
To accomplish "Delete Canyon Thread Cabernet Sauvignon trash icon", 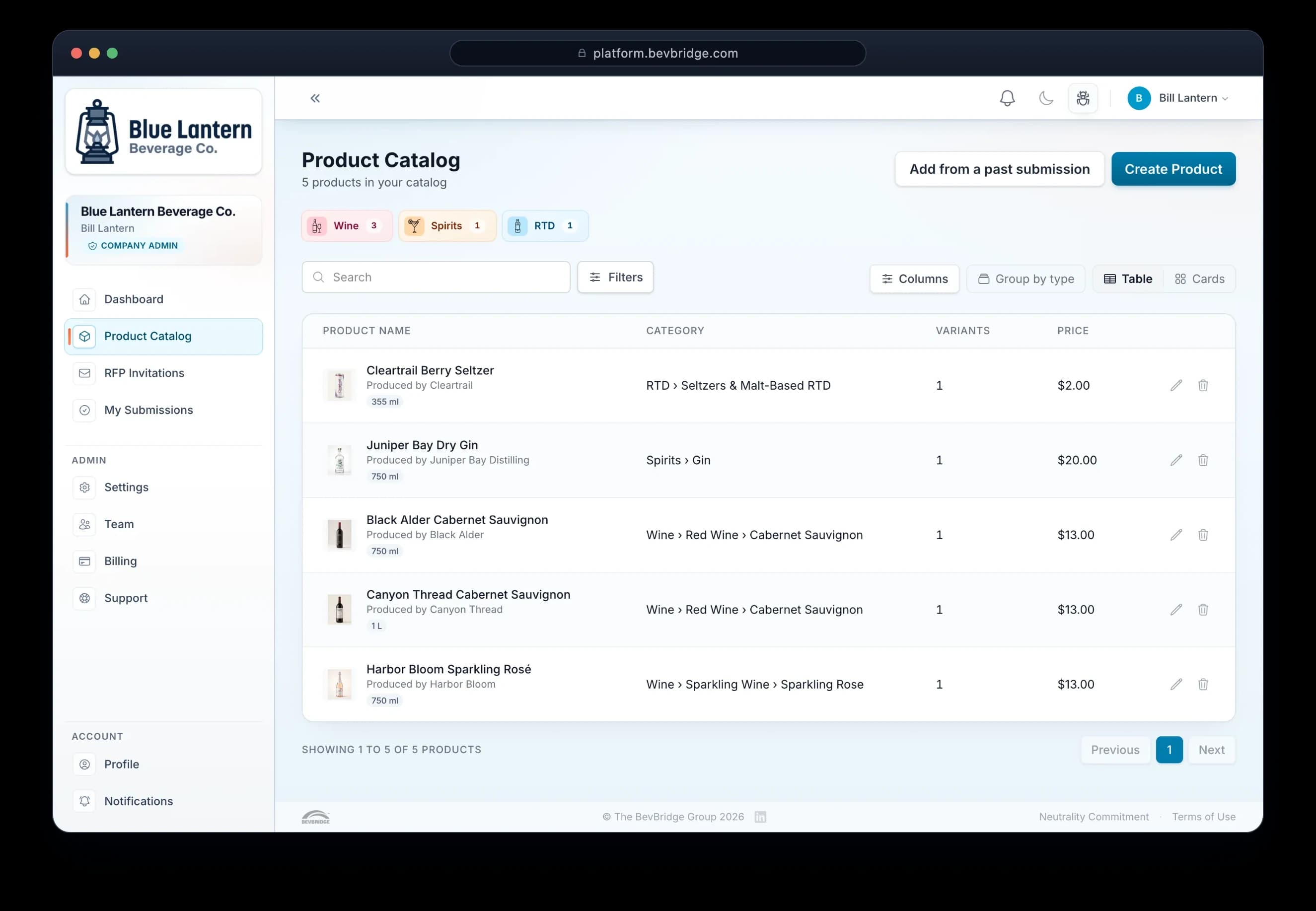I will (1202, 610).
